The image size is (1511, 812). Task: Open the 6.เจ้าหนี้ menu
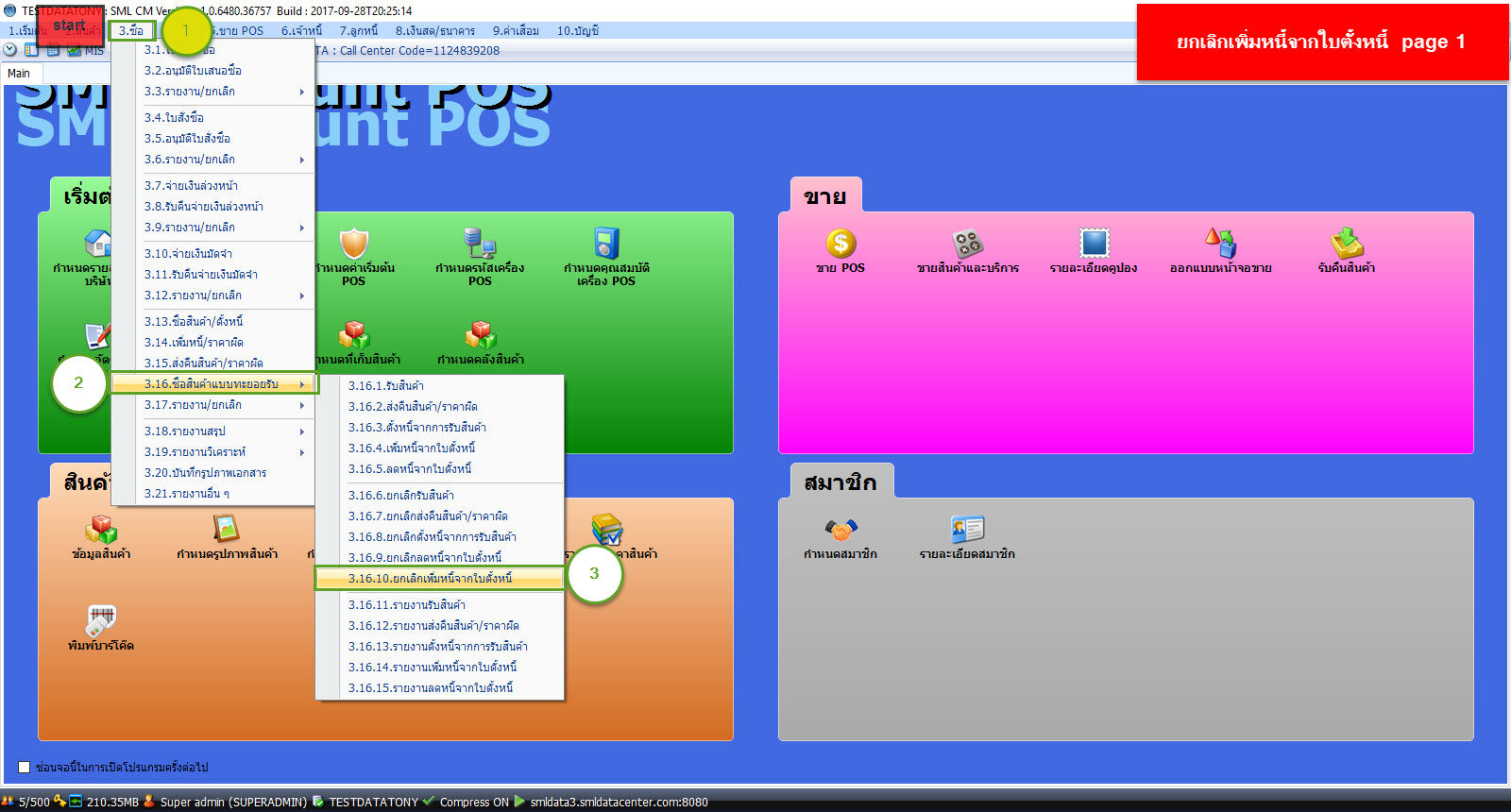[301, 31]
